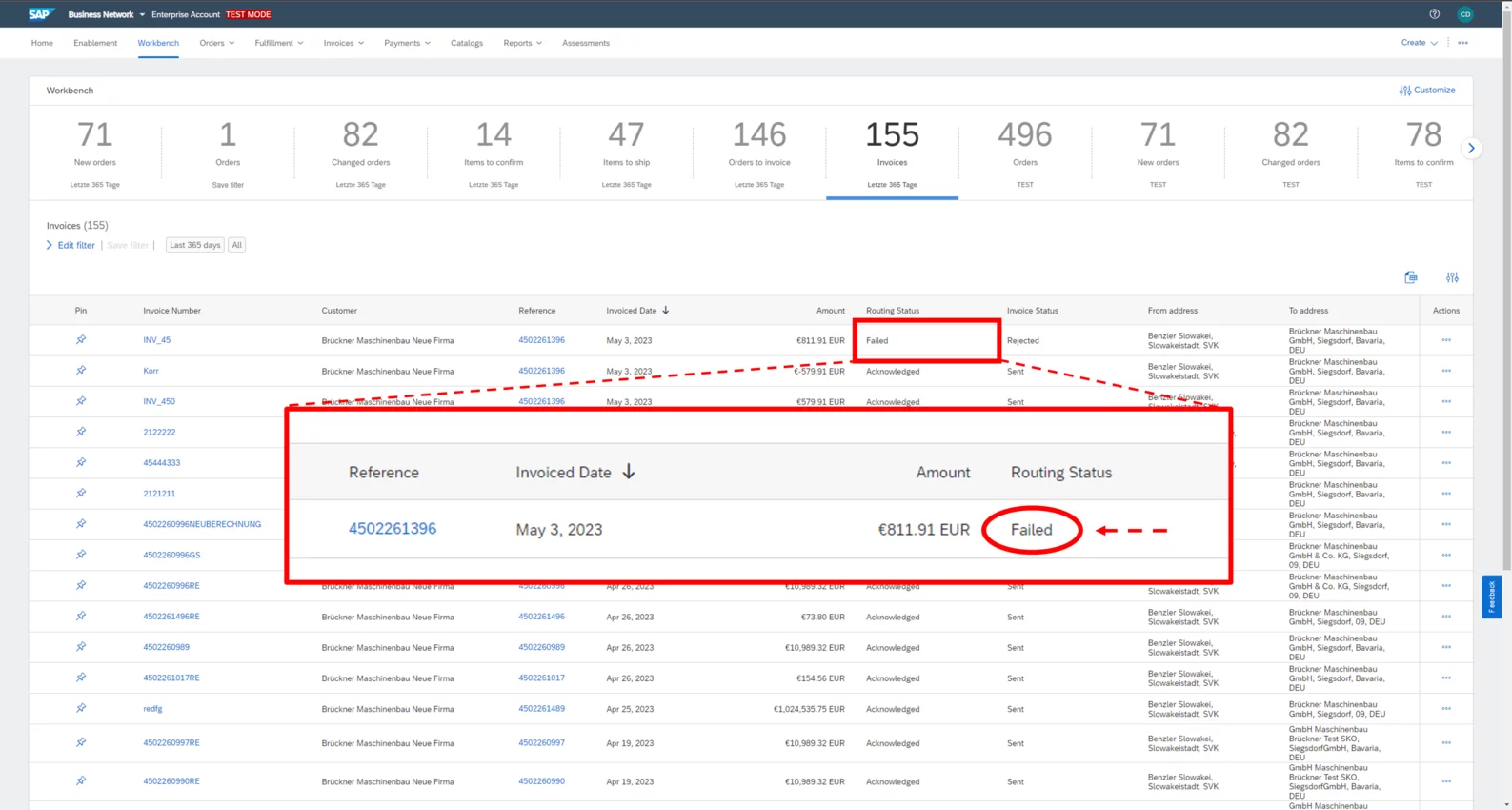
Task: Select the 14 Items to confirm tile
Action: (494, 152)
